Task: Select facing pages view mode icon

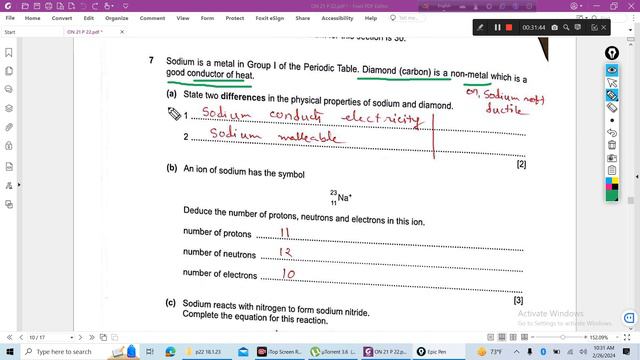Action: click(x=513, y=337)
